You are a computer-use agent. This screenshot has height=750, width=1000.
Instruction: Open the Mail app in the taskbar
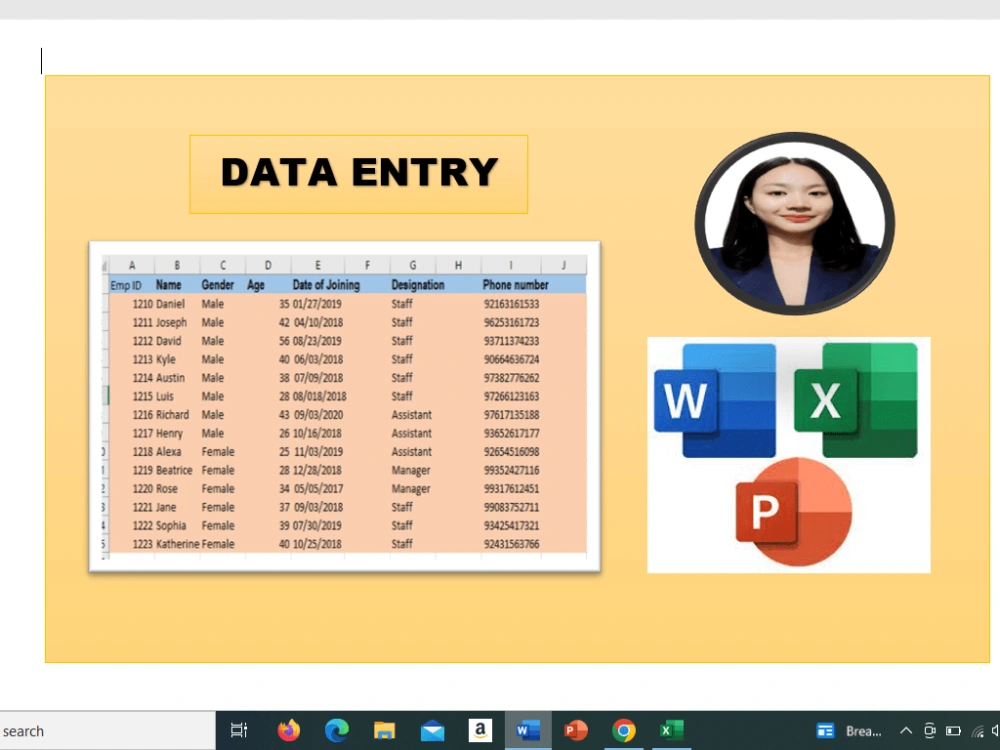432,731
